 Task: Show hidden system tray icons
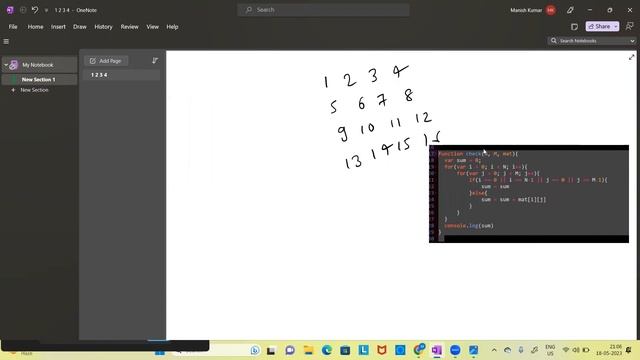click(494, 350)
